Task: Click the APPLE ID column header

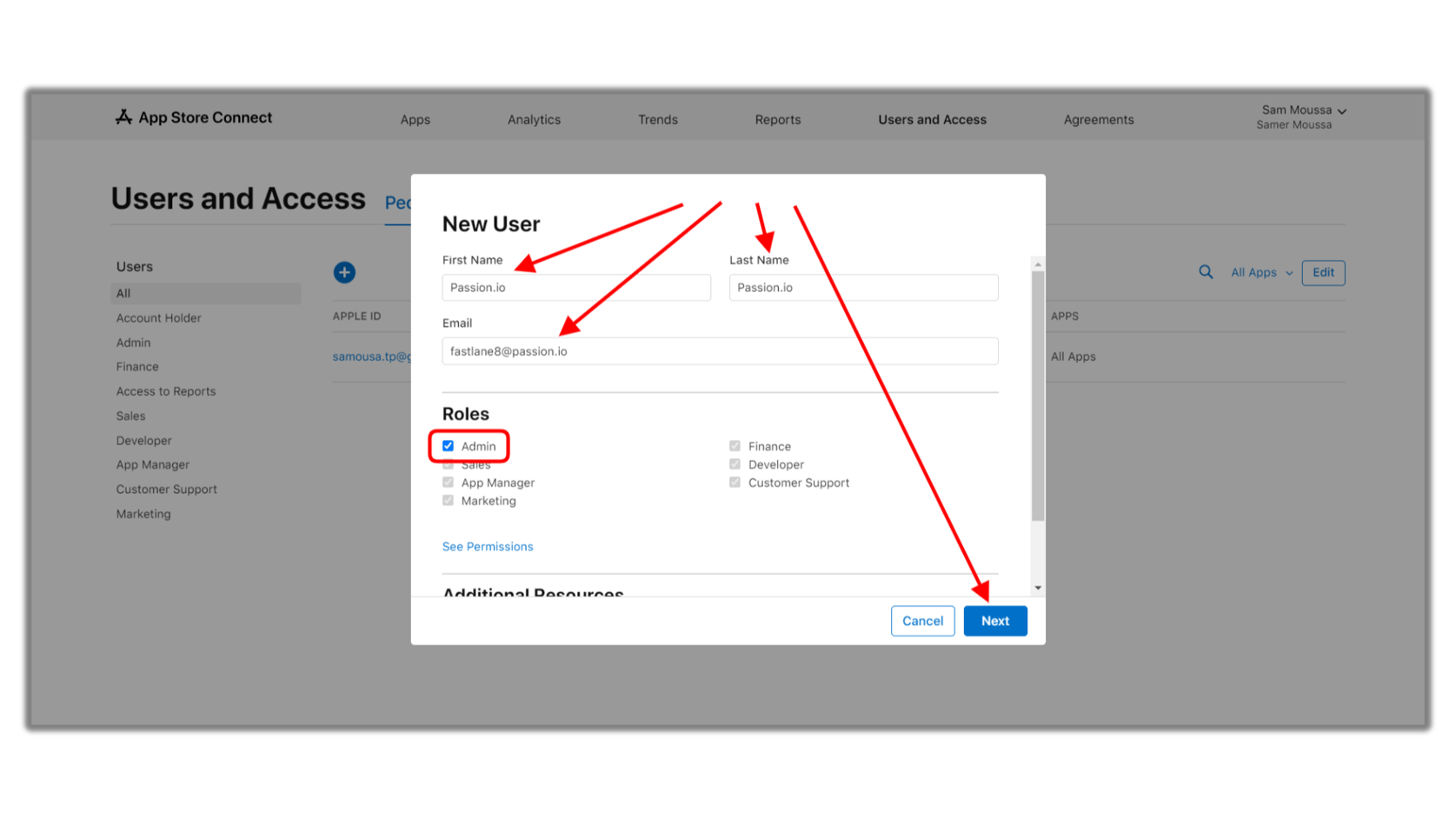Action: [356, 316]
